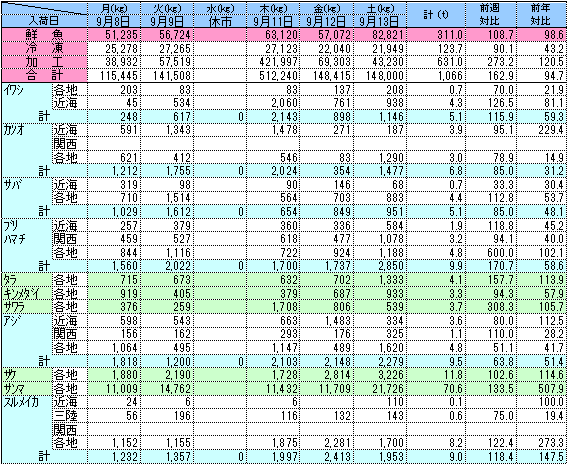Select the 冷凍 row label
This screenshot has width=568, height=465.
point(44,49)
